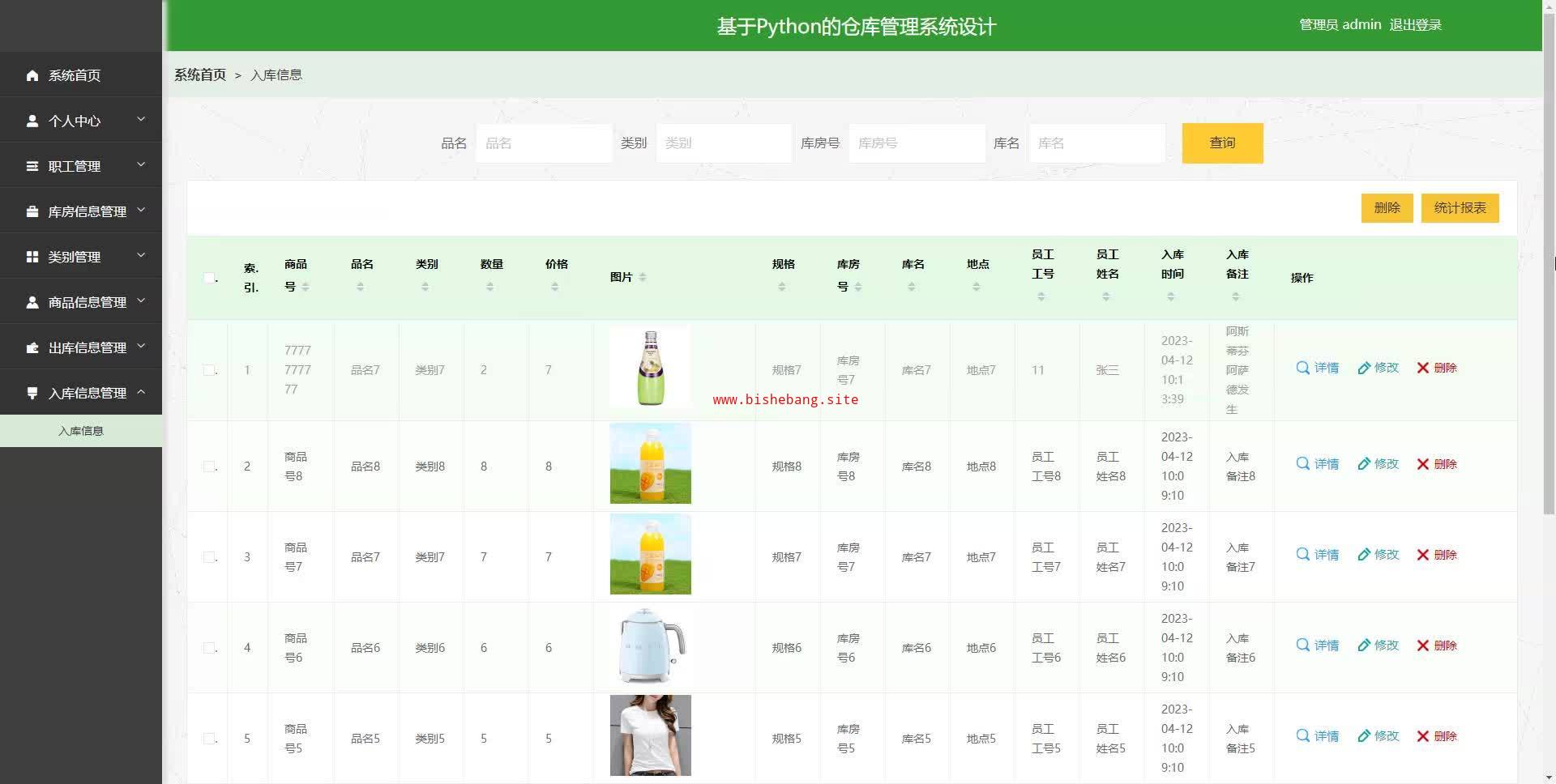Click the grid icon beside 类别管理
Image resolution: width=1556 pixels, height=784 pixels.
point(32,257)
